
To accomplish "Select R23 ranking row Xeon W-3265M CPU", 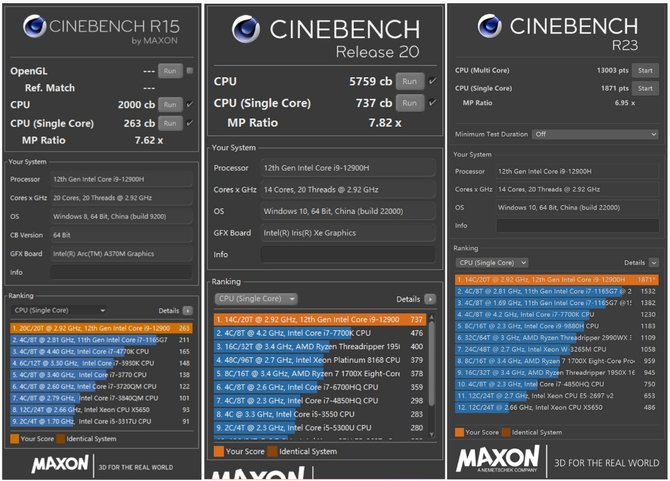I will (x=557, y=349).
